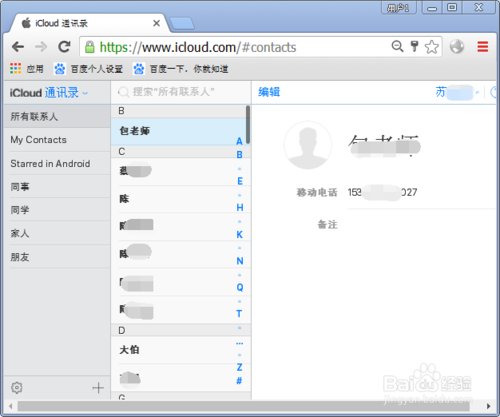Click the green padlock security icon

pyautogui.click(x=89, y=47)
